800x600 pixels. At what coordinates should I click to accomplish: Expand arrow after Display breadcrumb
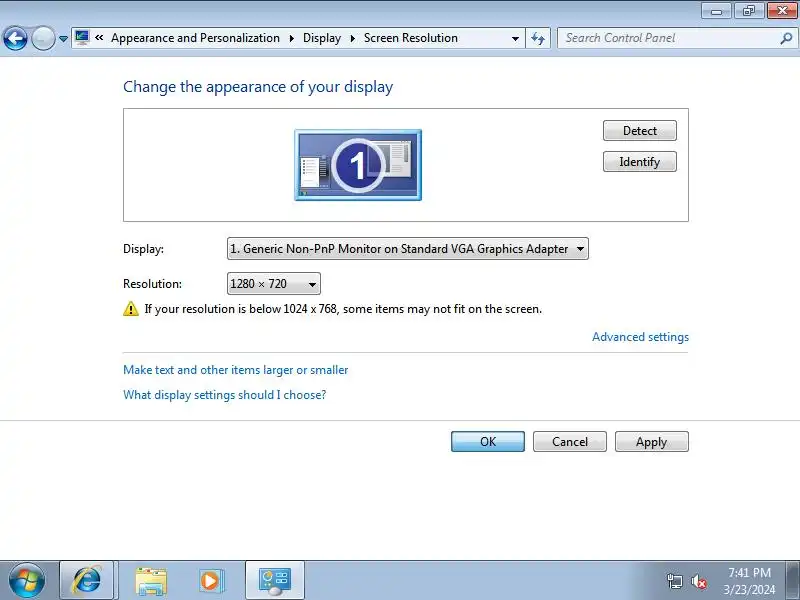353,38
